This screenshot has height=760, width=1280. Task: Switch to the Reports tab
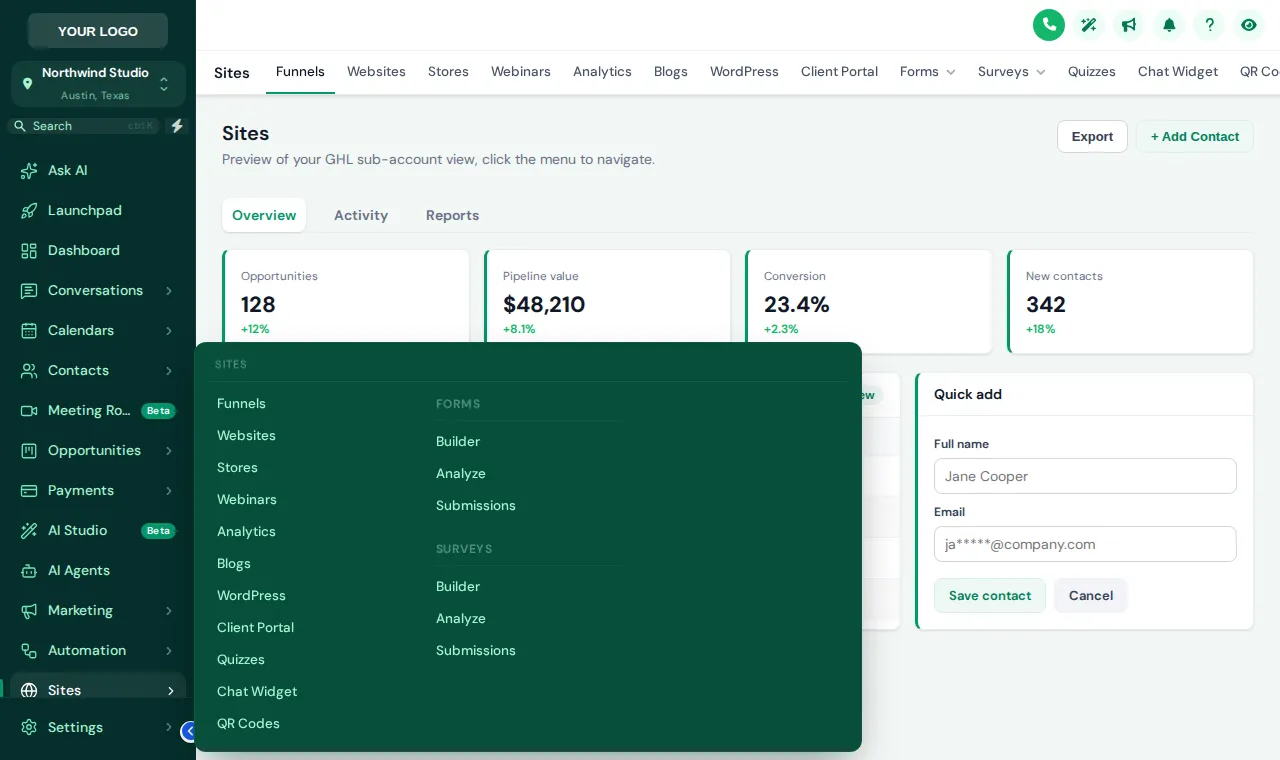coord(452,215)
